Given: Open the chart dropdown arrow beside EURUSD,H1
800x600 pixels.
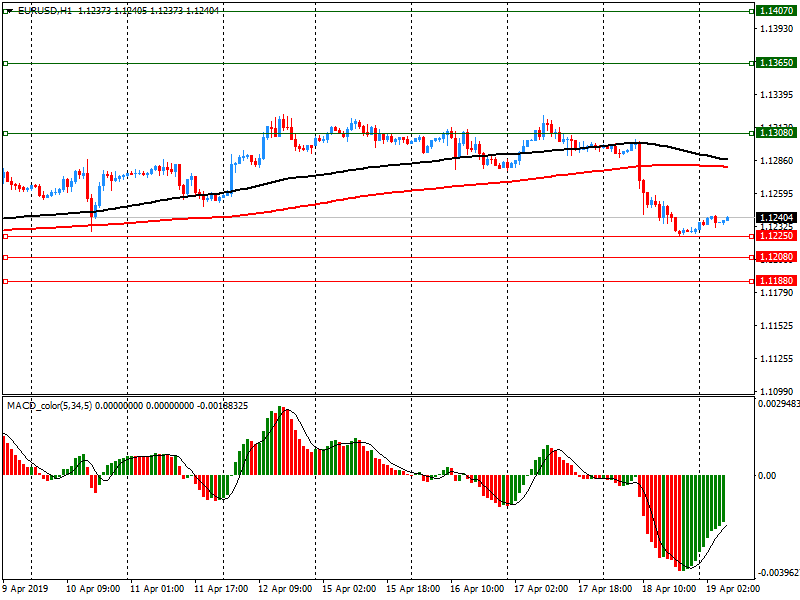Looking at the screenshot, I should [x=9, y=11].
